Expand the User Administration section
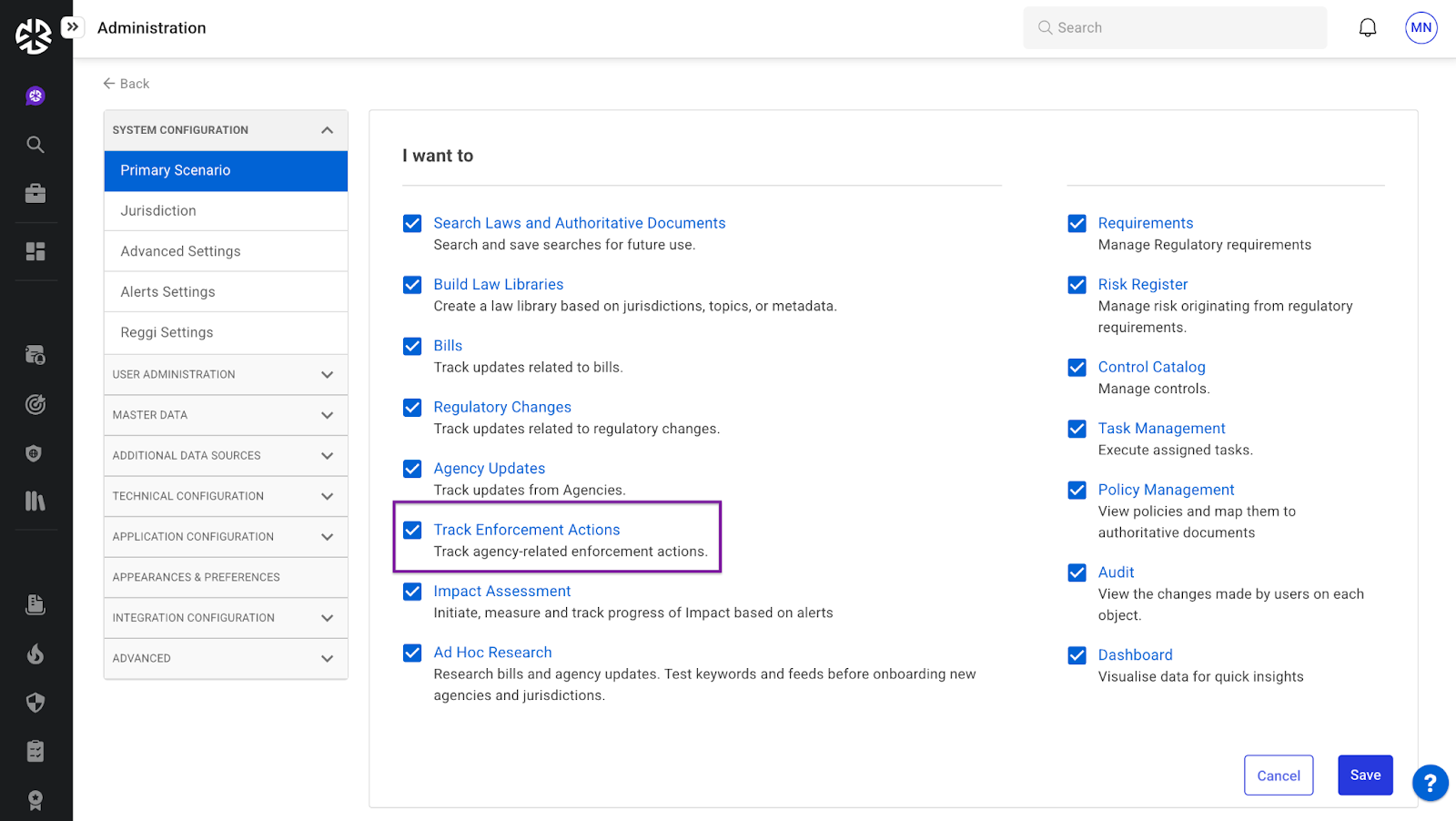The width and height of the screenshot is (1456, 821). (226, 375)
